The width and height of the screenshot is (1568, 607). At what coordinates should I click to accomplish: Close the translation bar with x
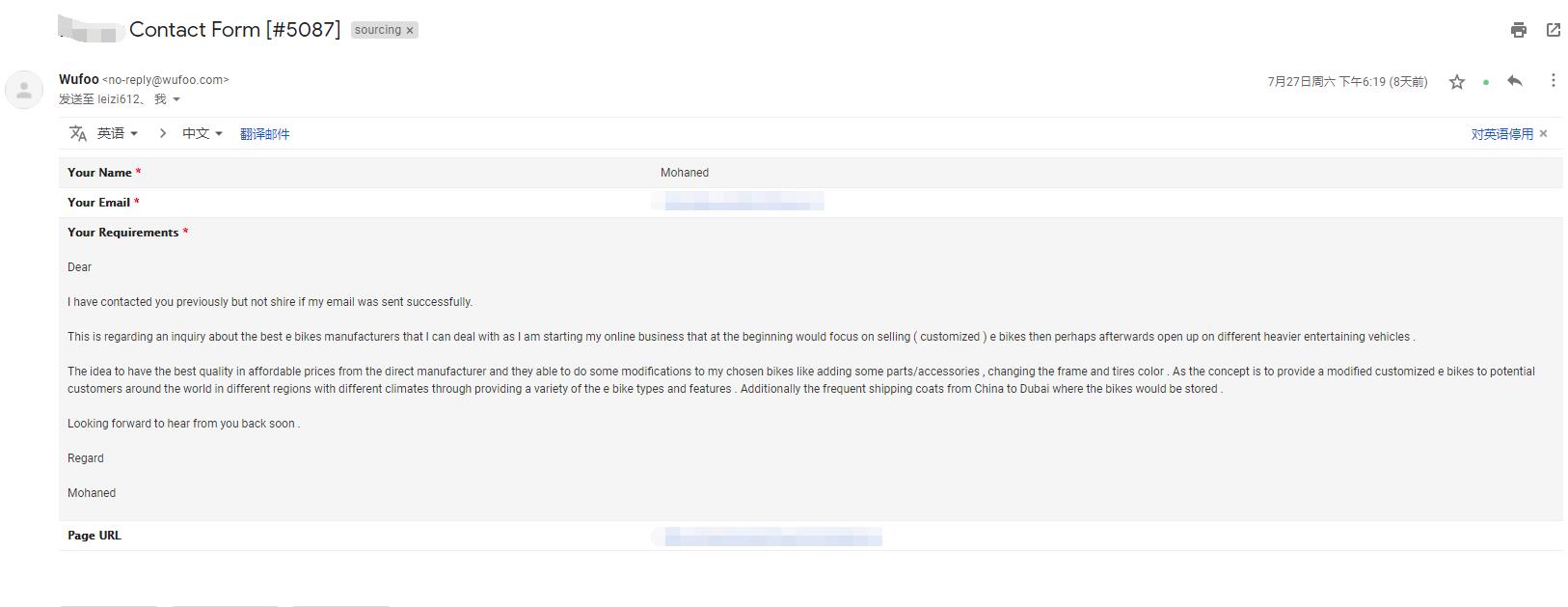(x=1543, y=134)
